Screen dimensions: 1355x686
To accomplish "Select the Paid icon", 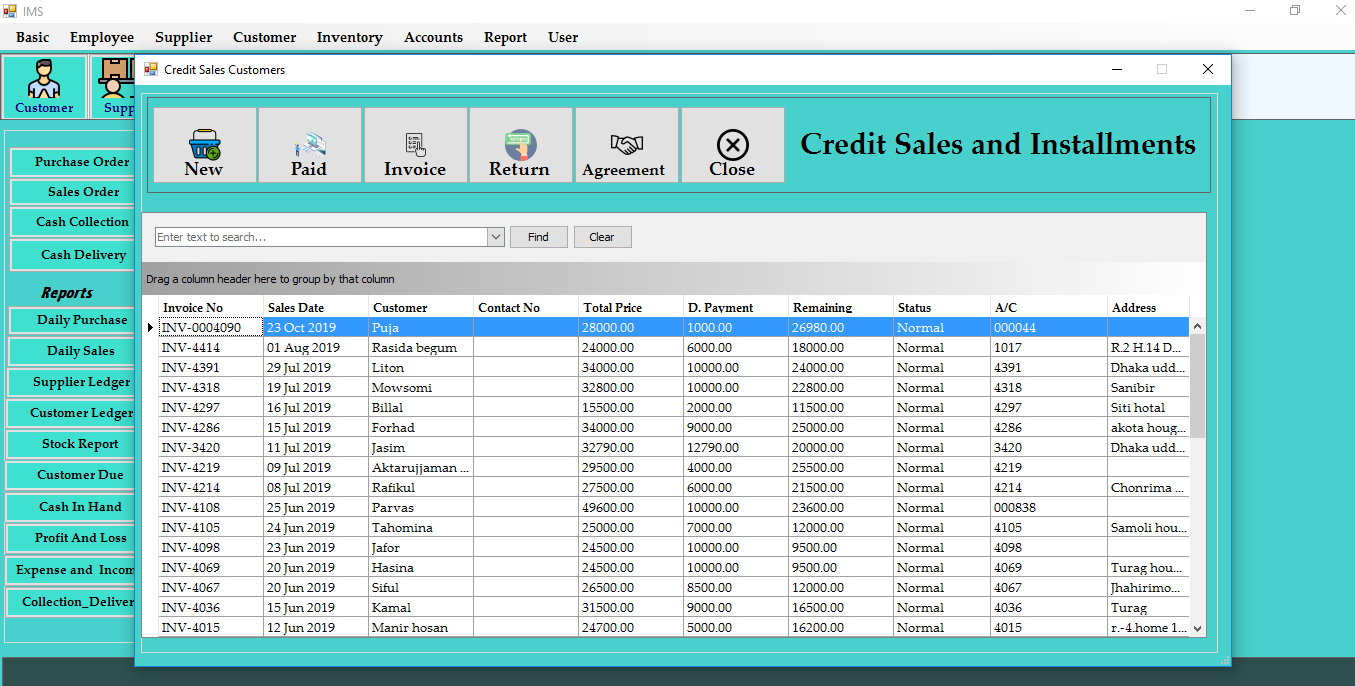I will pyautogui.click(x=309, y=145).
